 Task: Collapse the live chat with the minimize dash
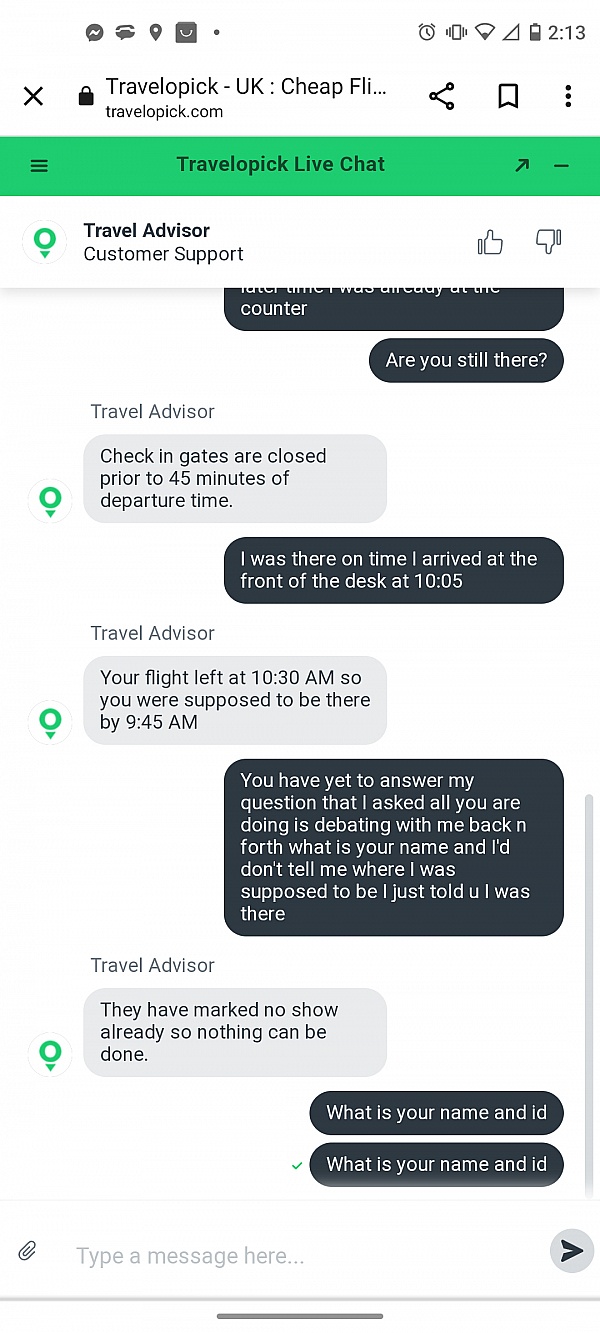point(561,165)
